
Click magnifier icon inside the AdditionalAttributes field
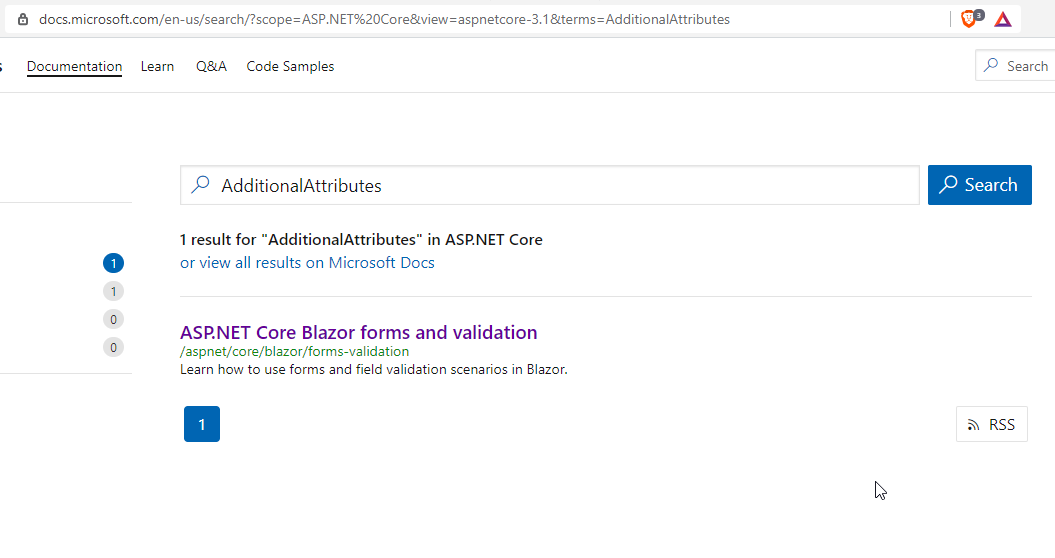point(201,185)
